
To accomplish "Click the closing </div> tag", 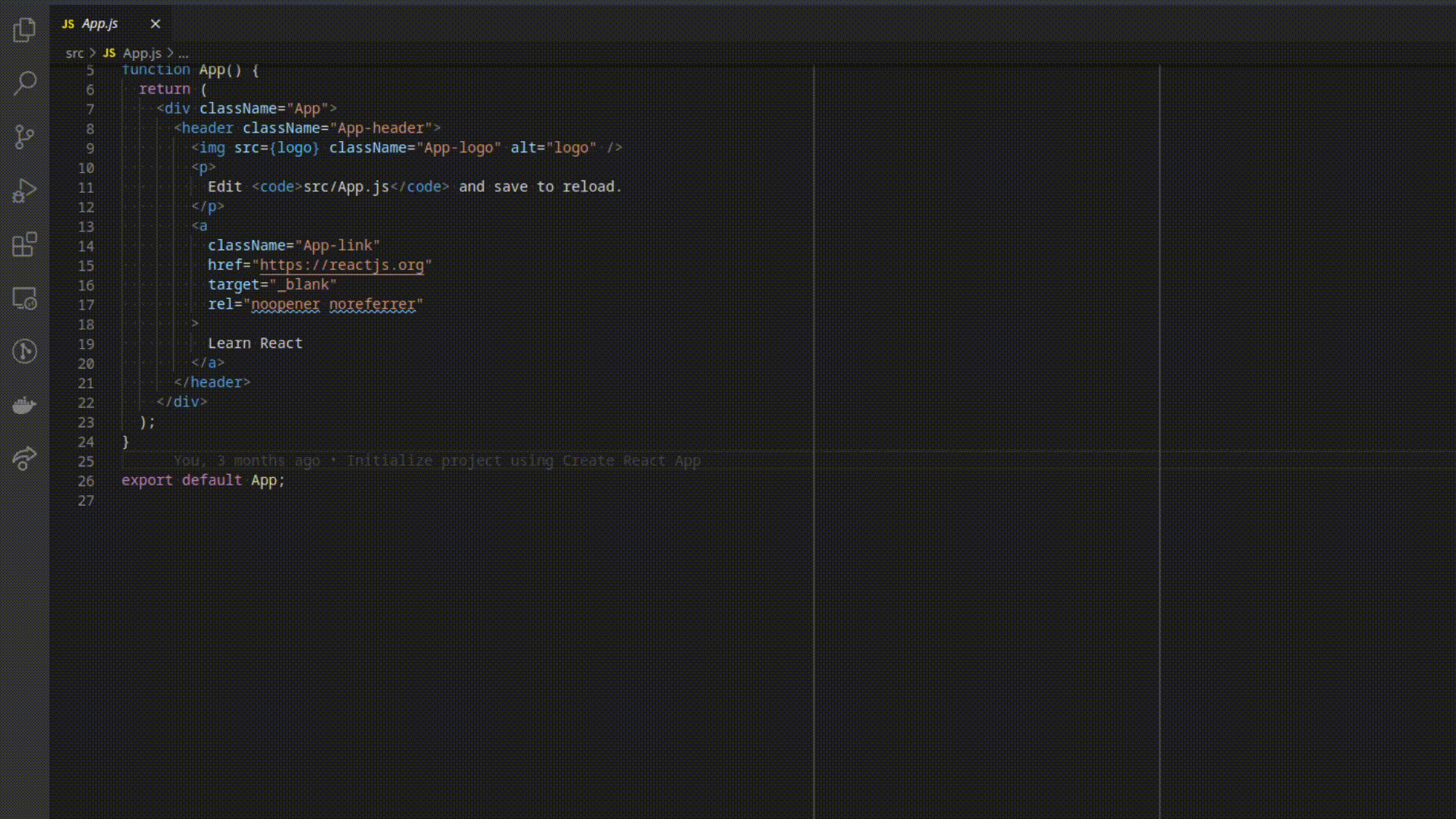I will tap(181, 403).
